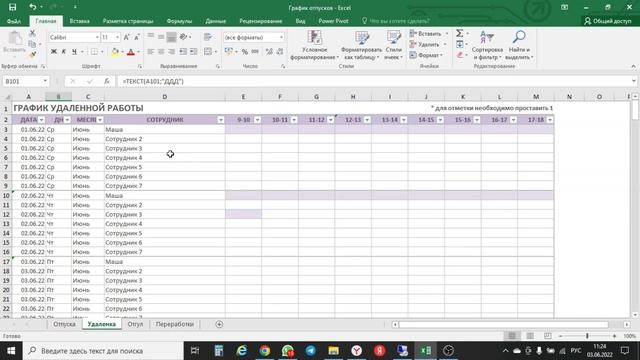Open the Отгул sheet tab
640x360 pixels.
coord(135,324)
